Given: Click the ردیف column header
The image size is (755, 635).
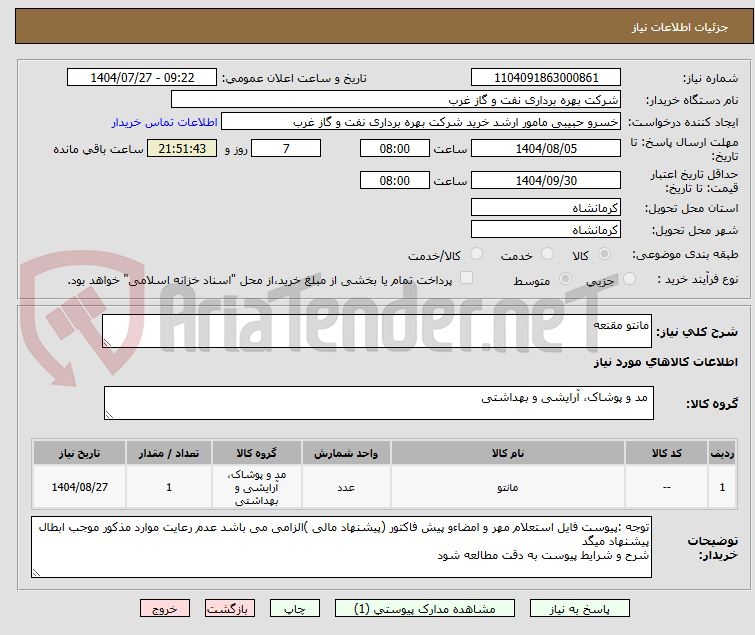Looking at the screenshot, I should pos(722,453).
